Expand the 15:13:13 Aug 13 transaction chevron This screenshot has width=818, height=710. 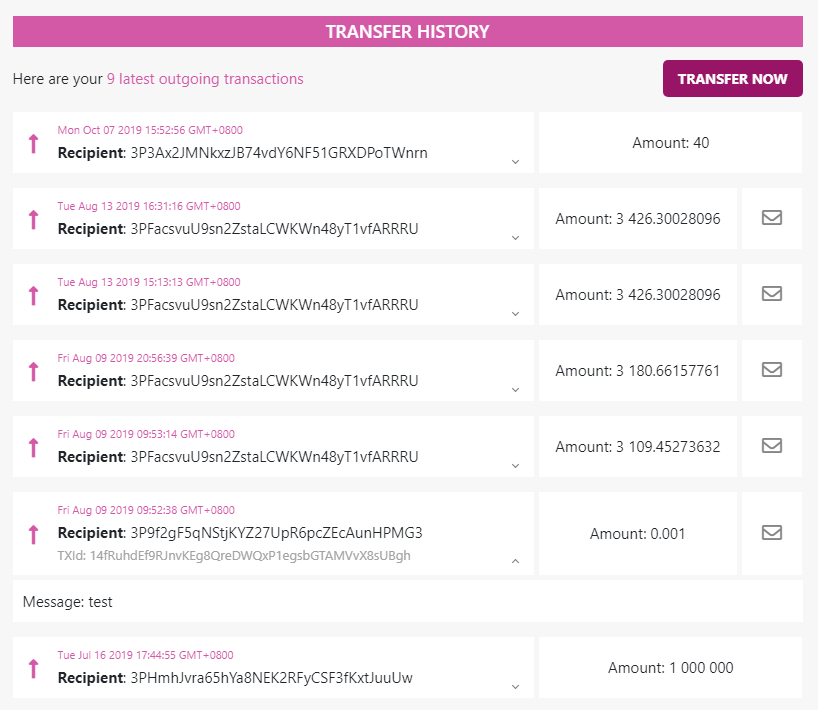(515, 314)
